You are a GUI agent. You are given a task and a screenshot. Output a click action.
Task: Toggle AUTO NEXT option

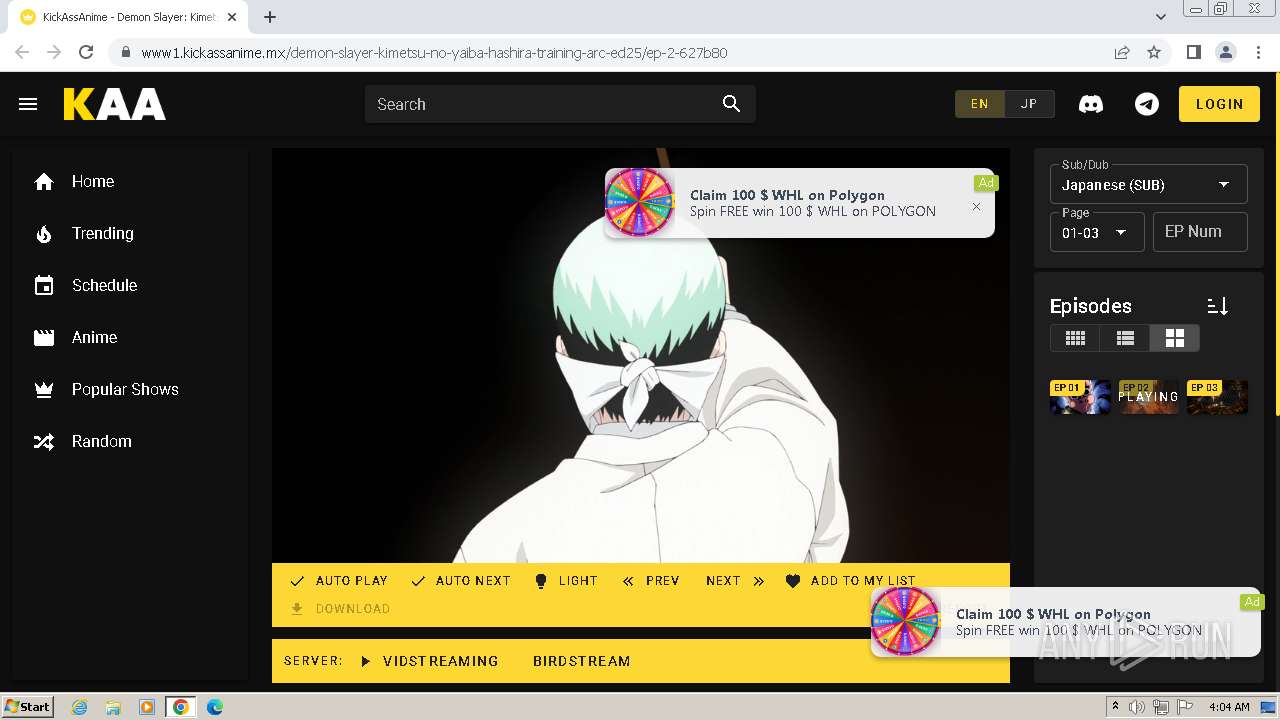(x=460, y=581)
